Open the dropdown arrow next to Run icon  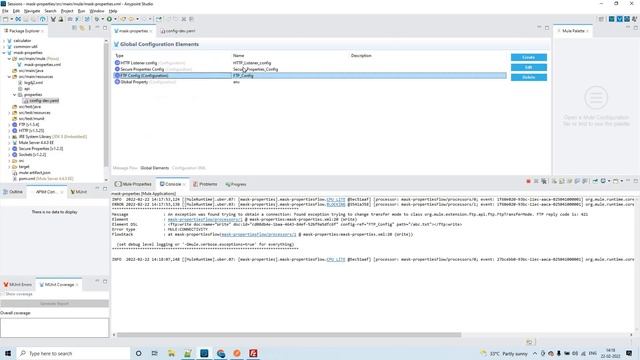tap(115, 19)
